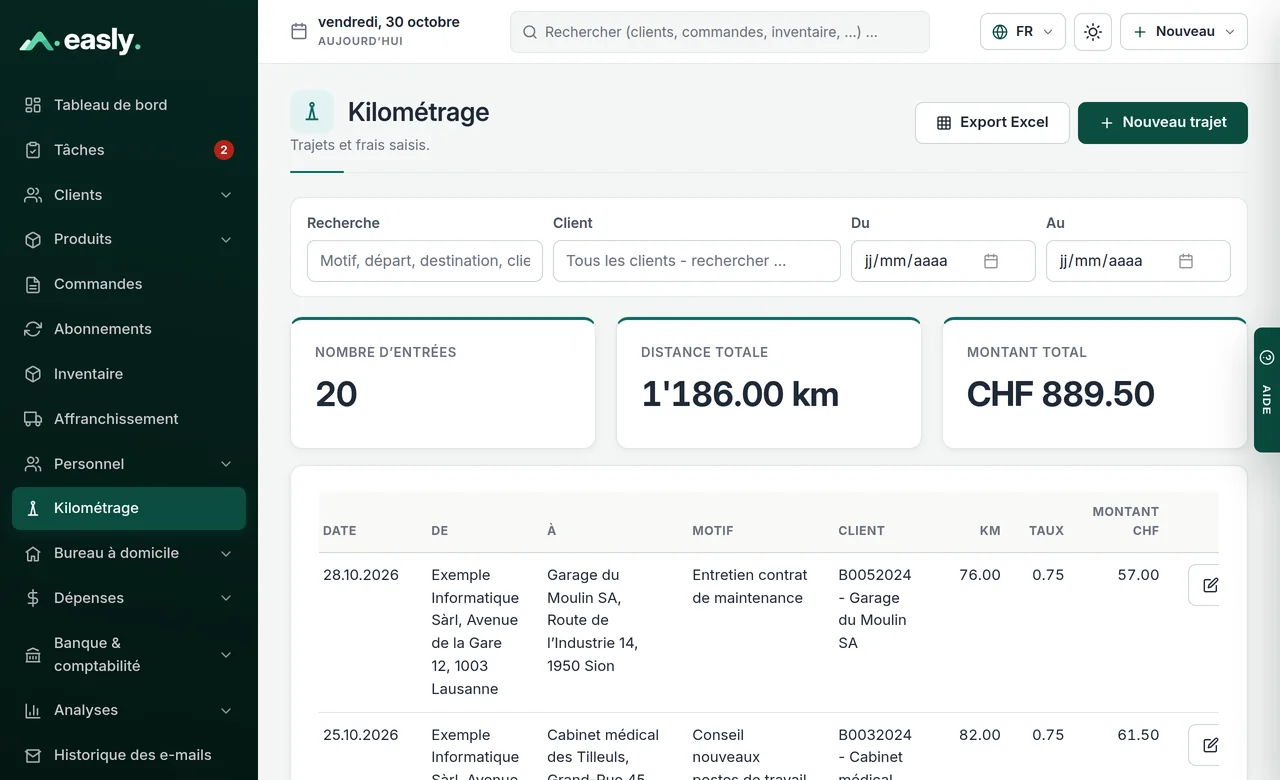Click the MONTANT CHF column header
The height and width of the screenshot is (780, 1280).
(x=1126, y=521)
